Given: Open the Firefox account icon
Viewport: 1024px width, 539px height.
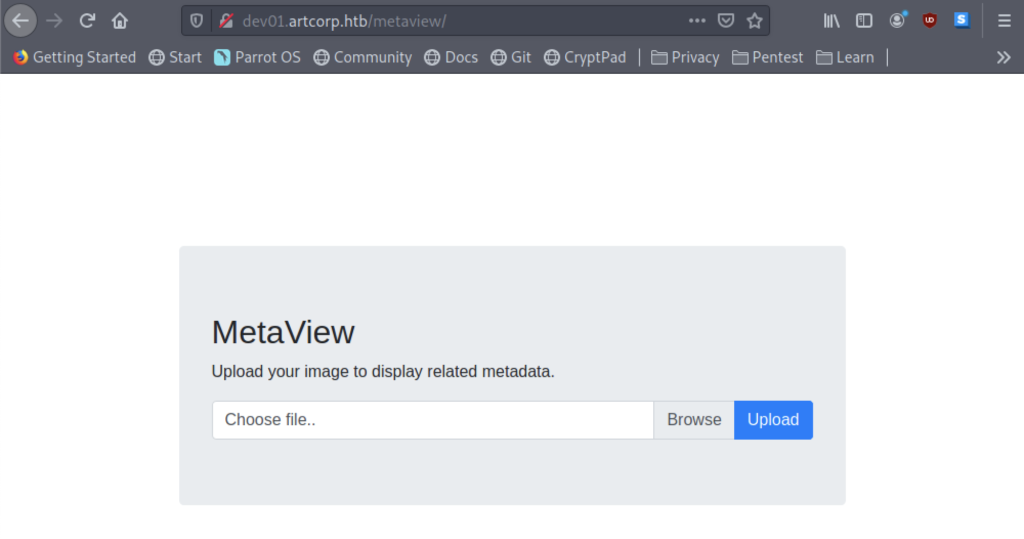Looking at the screenshot, I should [897, 21].
